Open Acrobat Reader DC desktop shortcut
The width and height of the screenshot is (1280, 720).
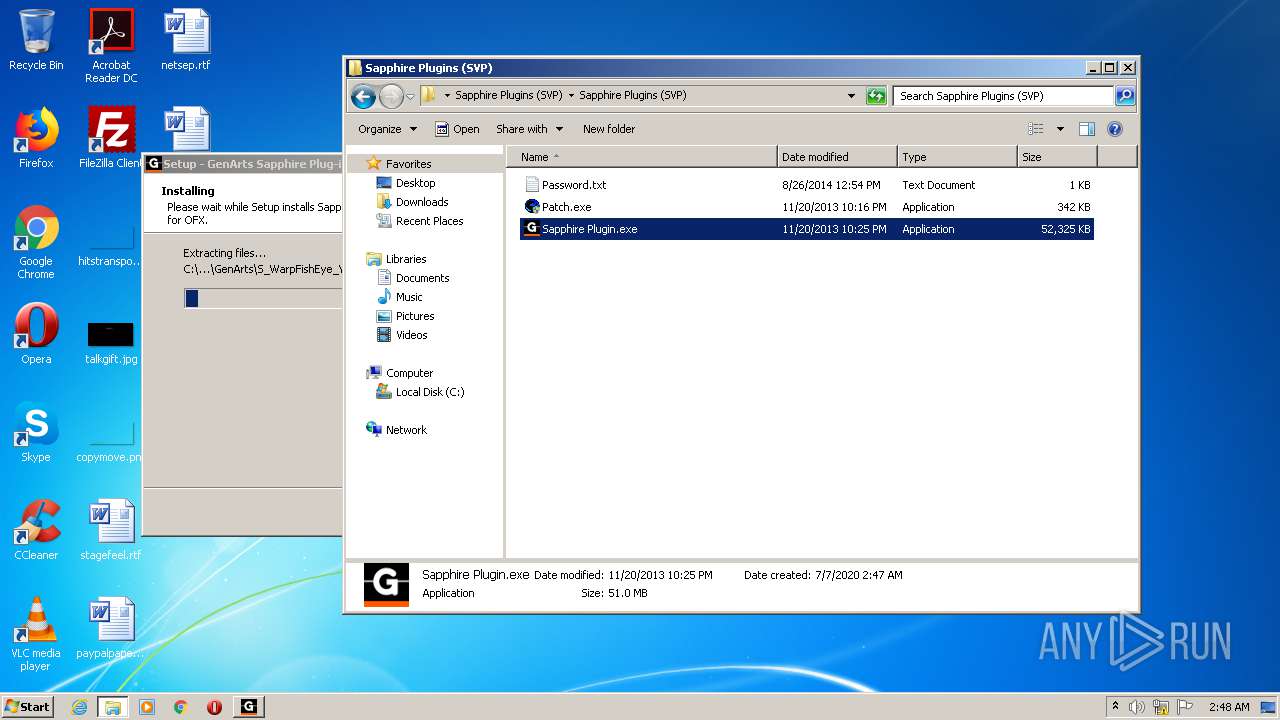pos(111,46)
